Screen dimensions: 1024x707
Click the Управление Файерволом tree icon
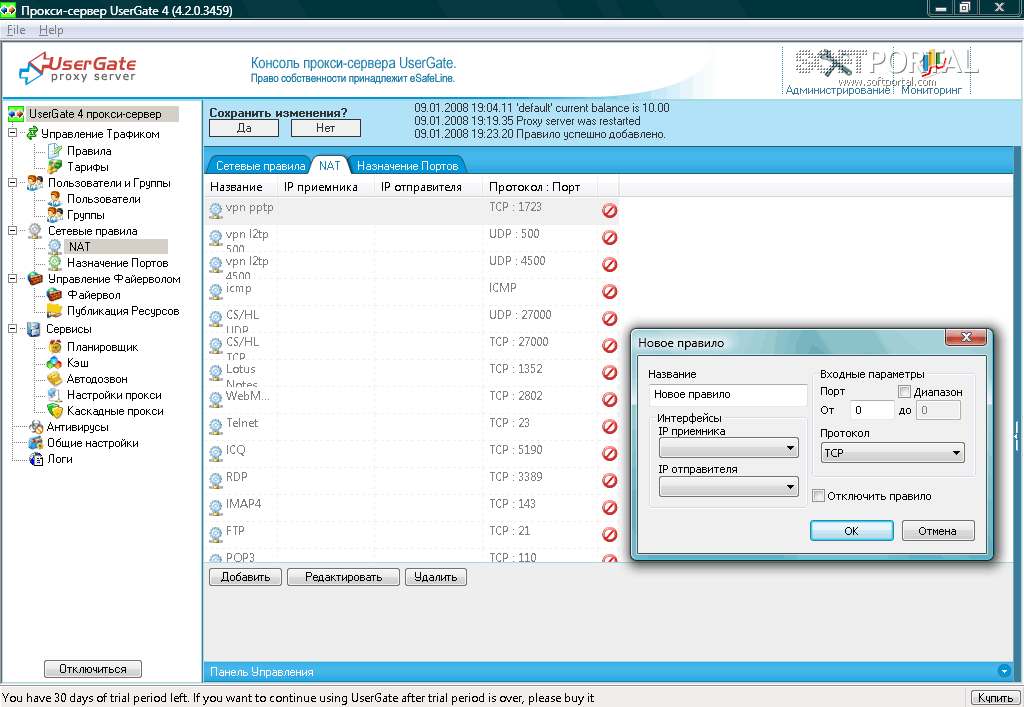tap(35, 279)
